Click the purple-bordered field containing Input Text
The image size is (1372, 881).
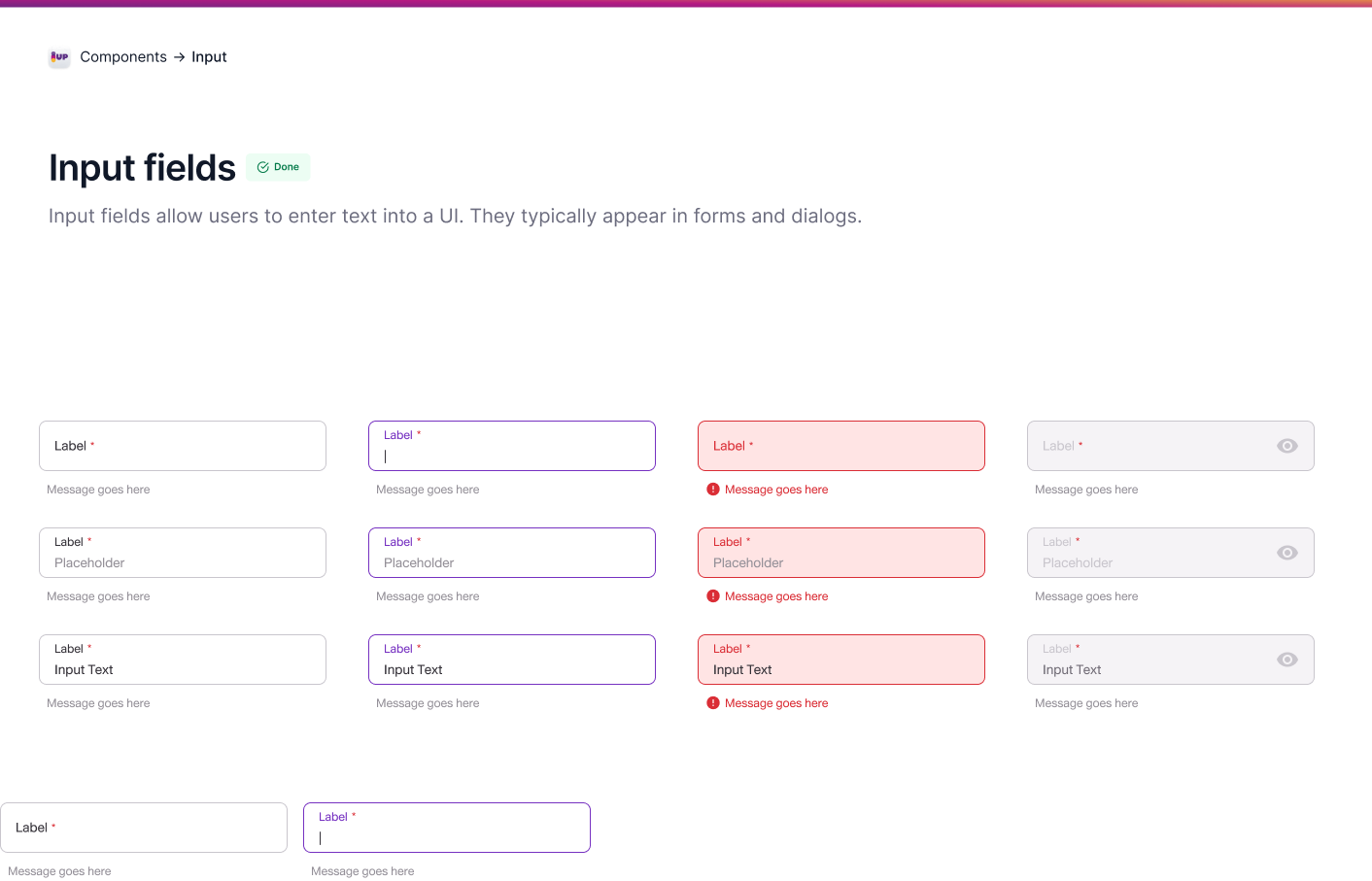click(512, 660)
